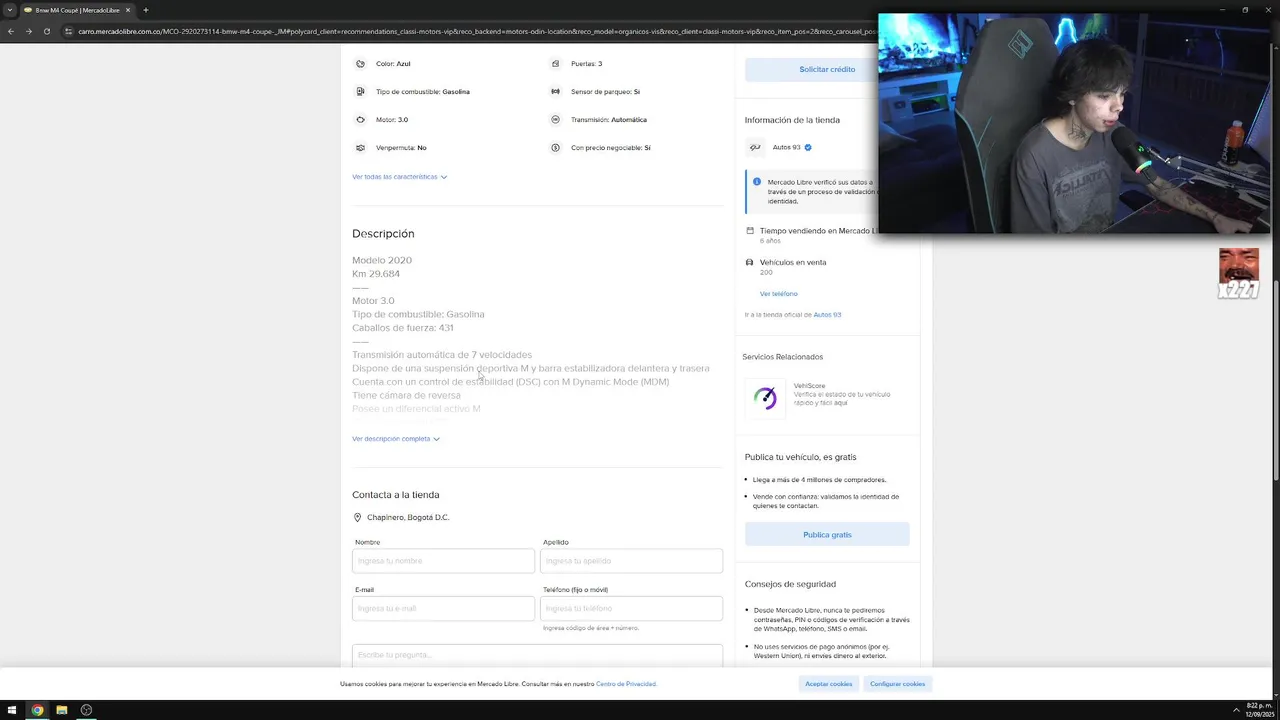Click the Chapinero, Bogotá D.C. location text

(x=408, y=518)
